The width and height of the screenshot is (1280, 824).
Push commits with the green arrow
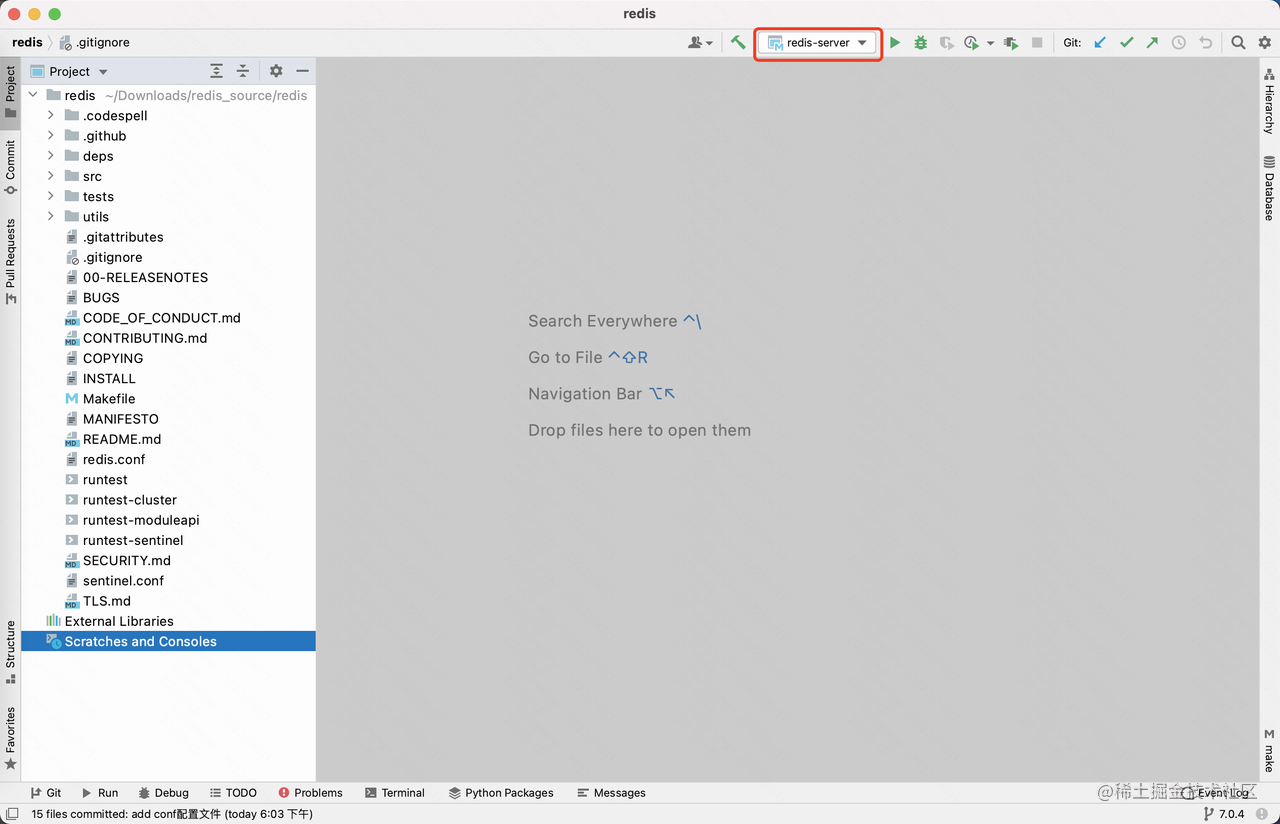click(x=1152, y=43)
